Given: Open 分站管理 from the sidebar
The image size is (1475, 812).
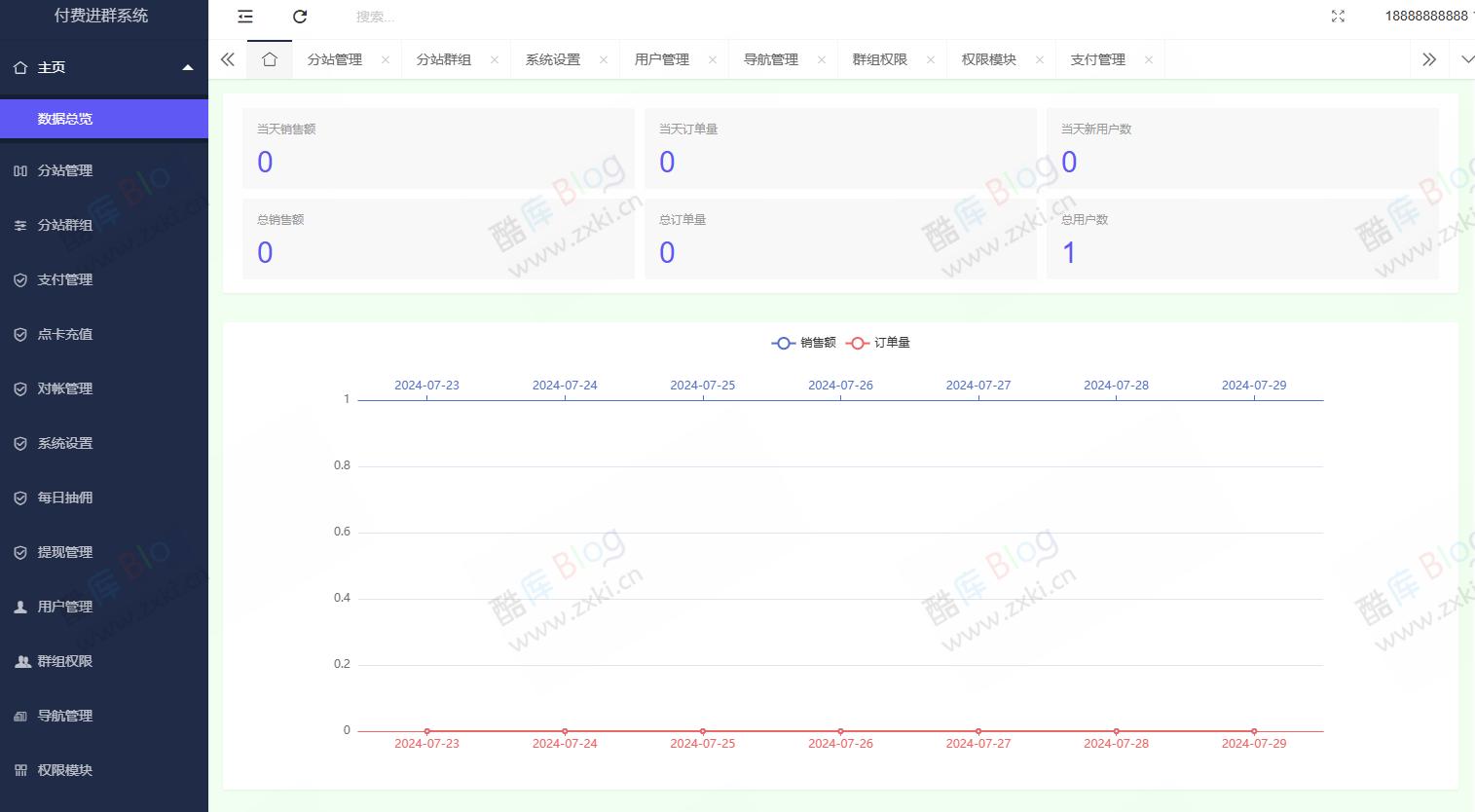Looking at the screenshot, I should click(x=64, y=170).
